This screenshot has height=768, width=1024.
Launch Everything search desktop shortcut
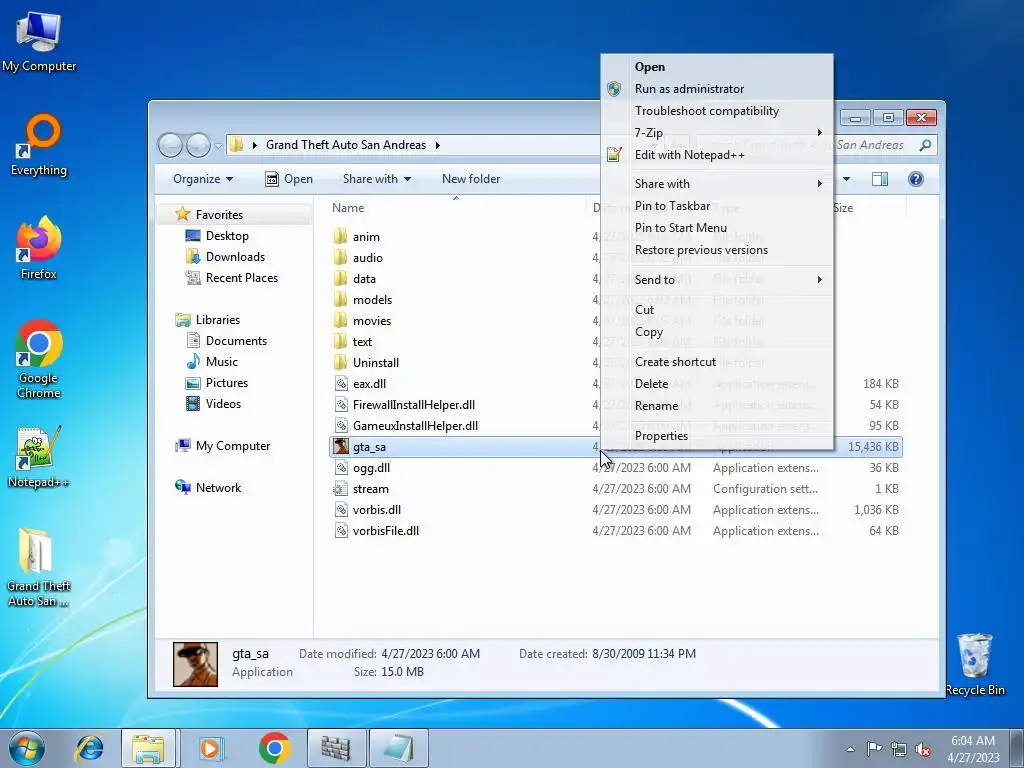tap(39, 145)
